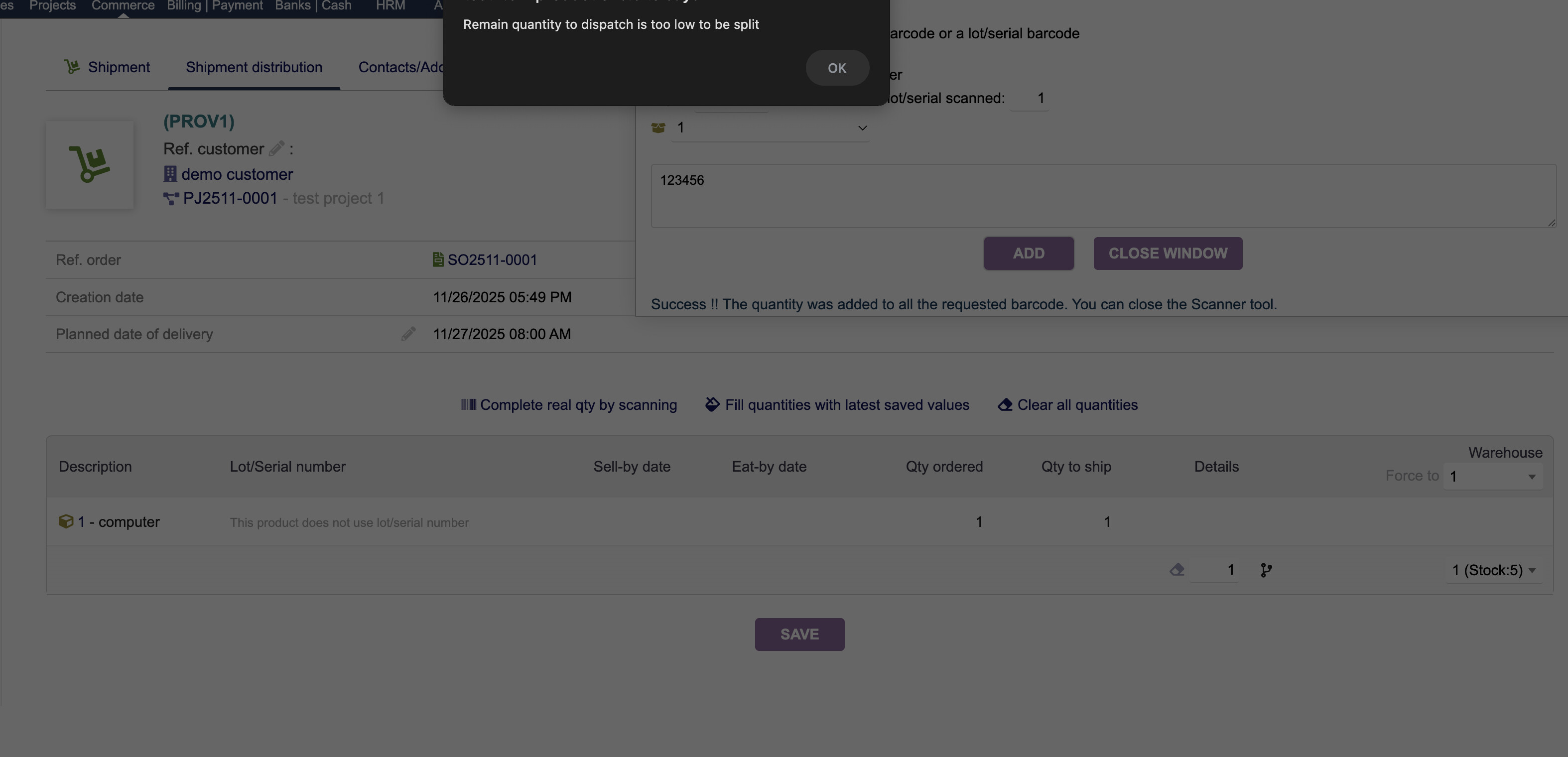The height and width of the screenshot is (757, 1568).
Task: Click the product cube icon beside computer
Action: (66, 521)
